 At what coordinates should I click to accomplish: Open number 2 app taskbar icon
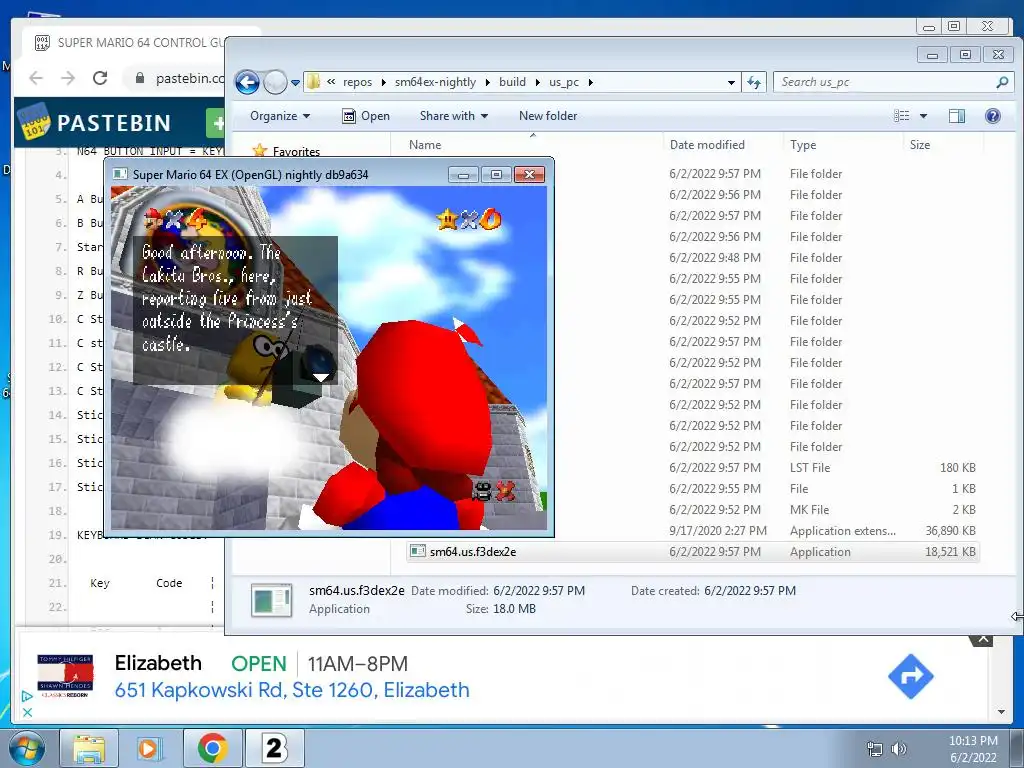(274, 748)
